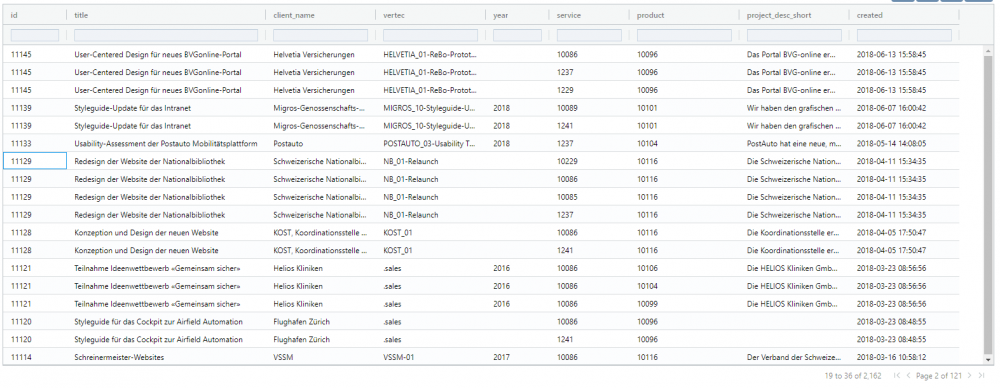Select the id cell 11114
Viewport: 1000px width, 388px height.
click(x=34, y=357)
